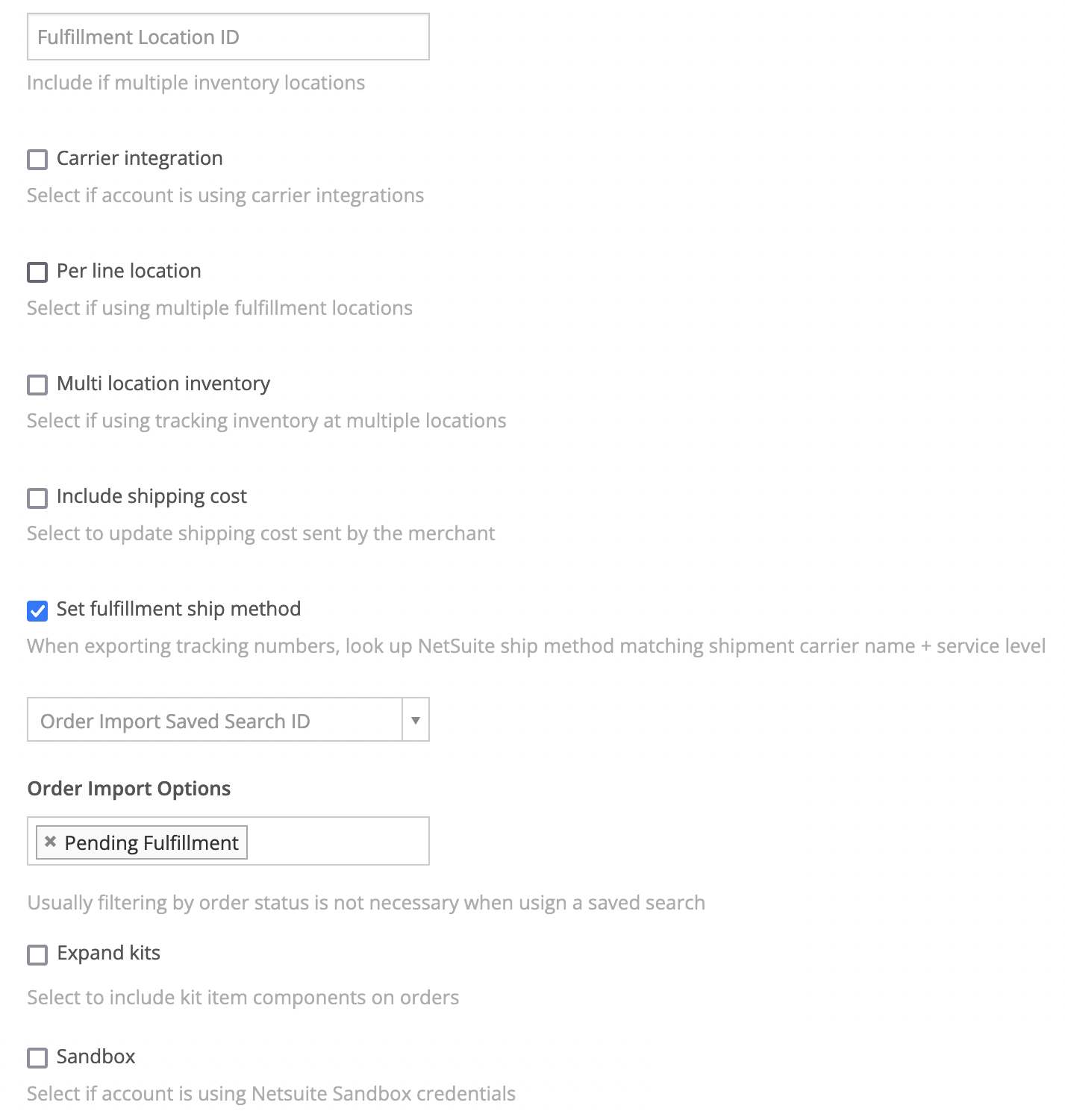The width and height of the screenshot is (1065, 1120).
Task: Enable the Carrier integration checkbox
Action: tap(37, 160)
